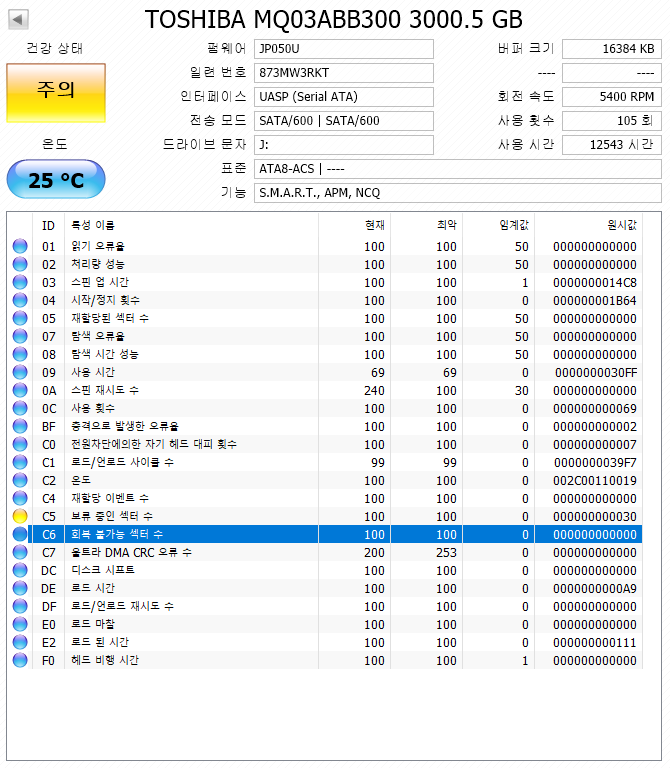Click the 원시값 column header

click(589, 225)
